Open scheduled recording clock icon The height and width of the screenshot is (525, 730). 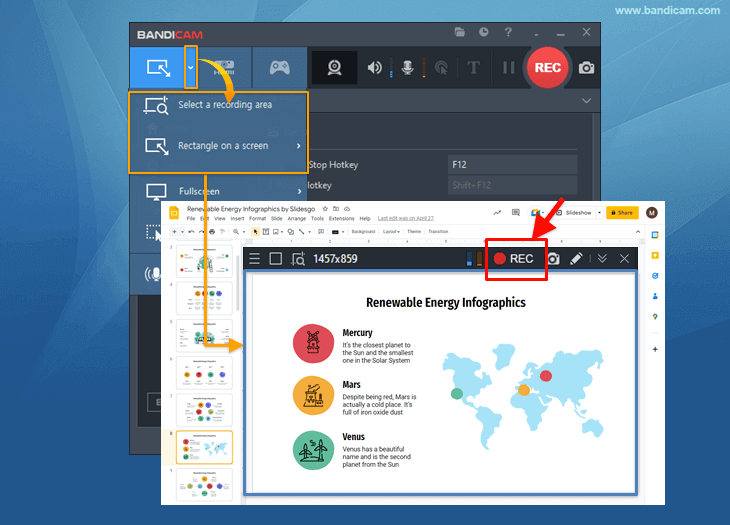484,32
